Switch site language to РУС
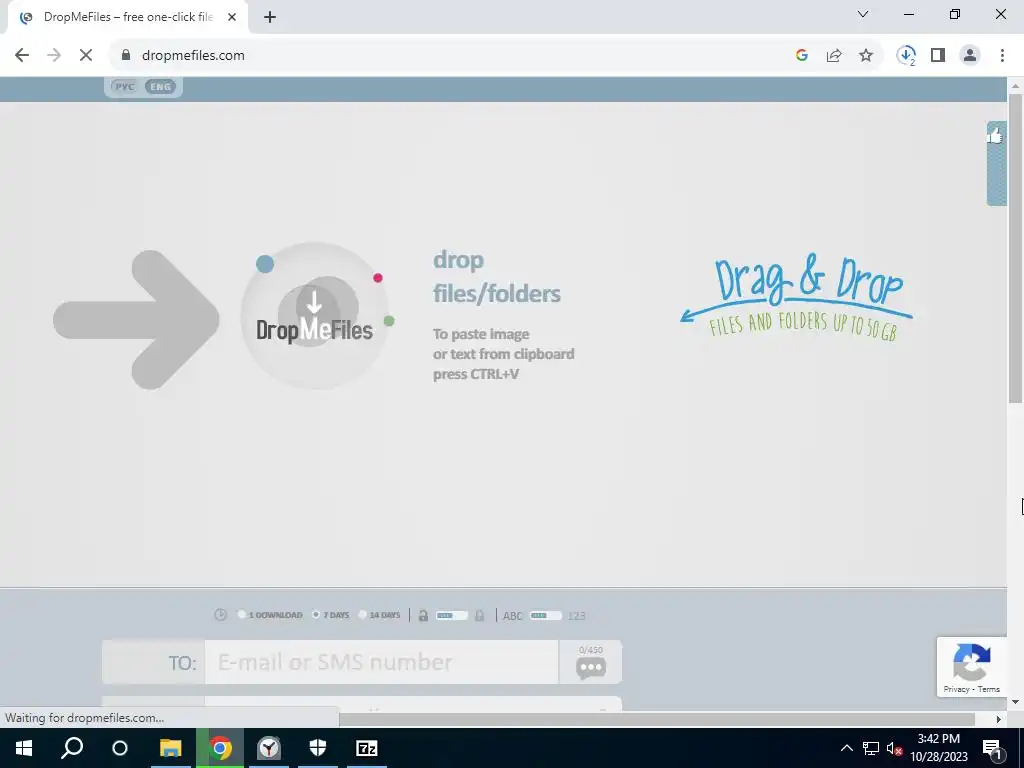The width and height of the screenshot is (1024, 768). tap(124, 87)
